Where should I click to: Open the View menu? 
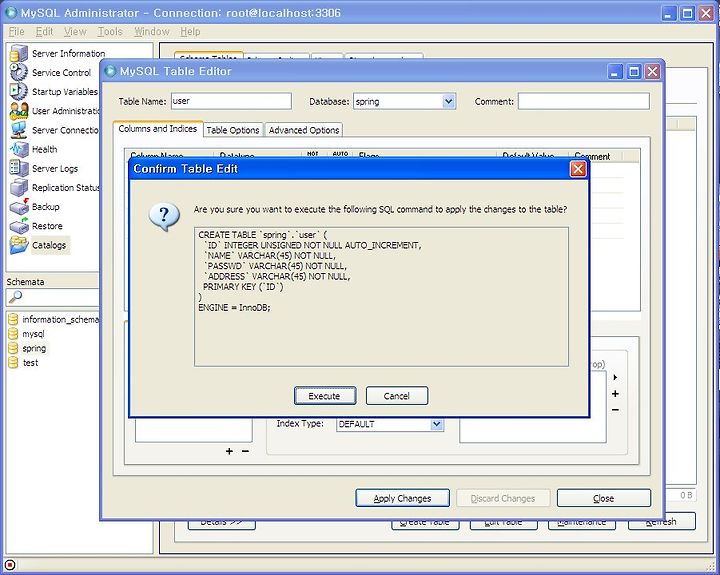pyautogui.click(x=75, y=32)
